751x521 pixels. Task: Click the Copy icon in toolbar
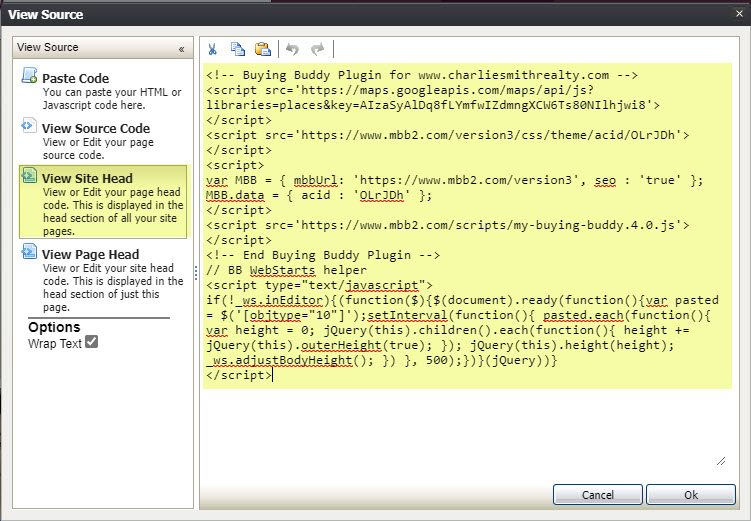pyautogui.click(x=238, y=49)
